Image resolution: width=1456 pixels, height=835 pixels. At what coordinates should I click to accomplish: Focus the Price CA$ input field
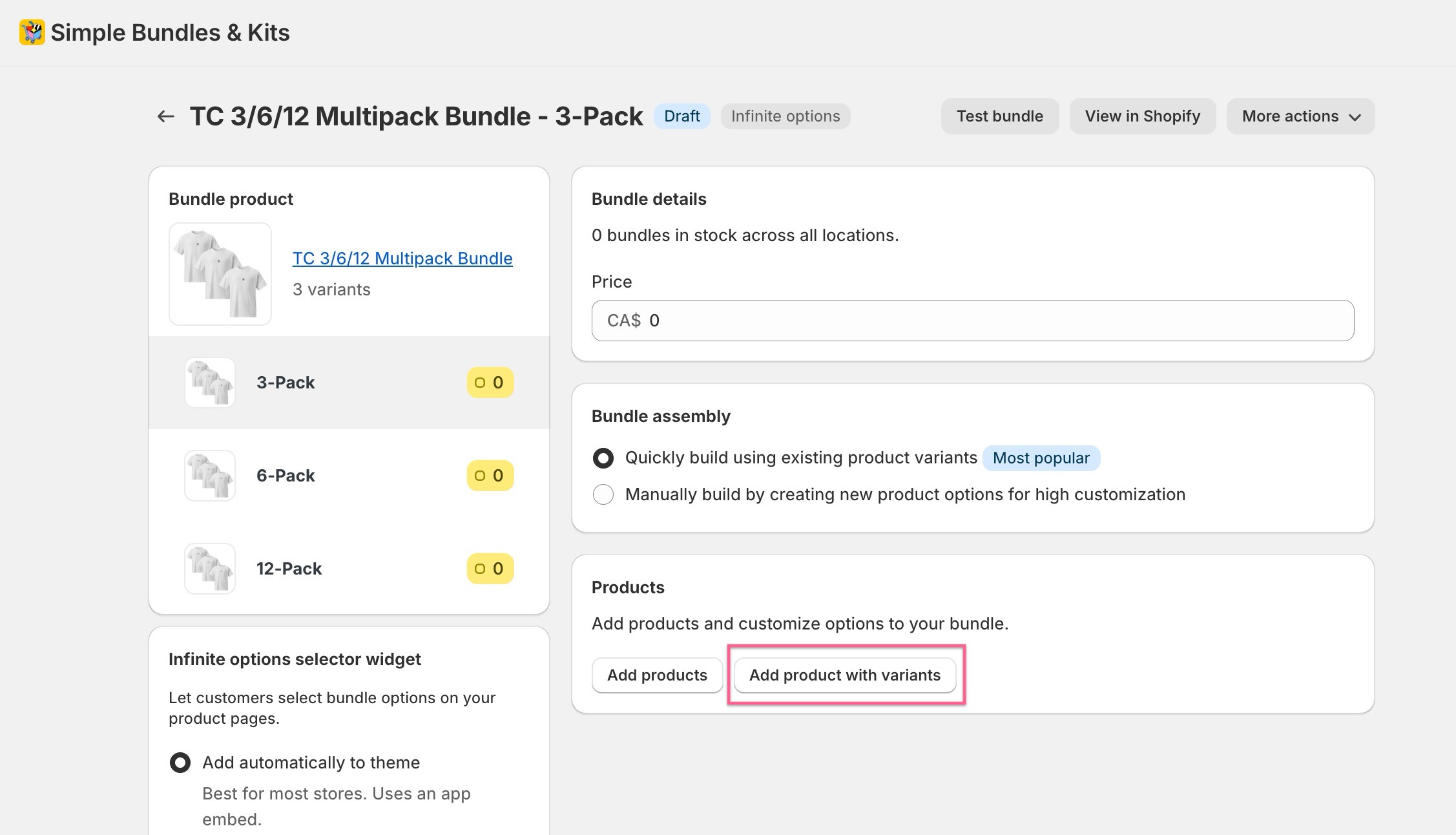pos(973,321)
